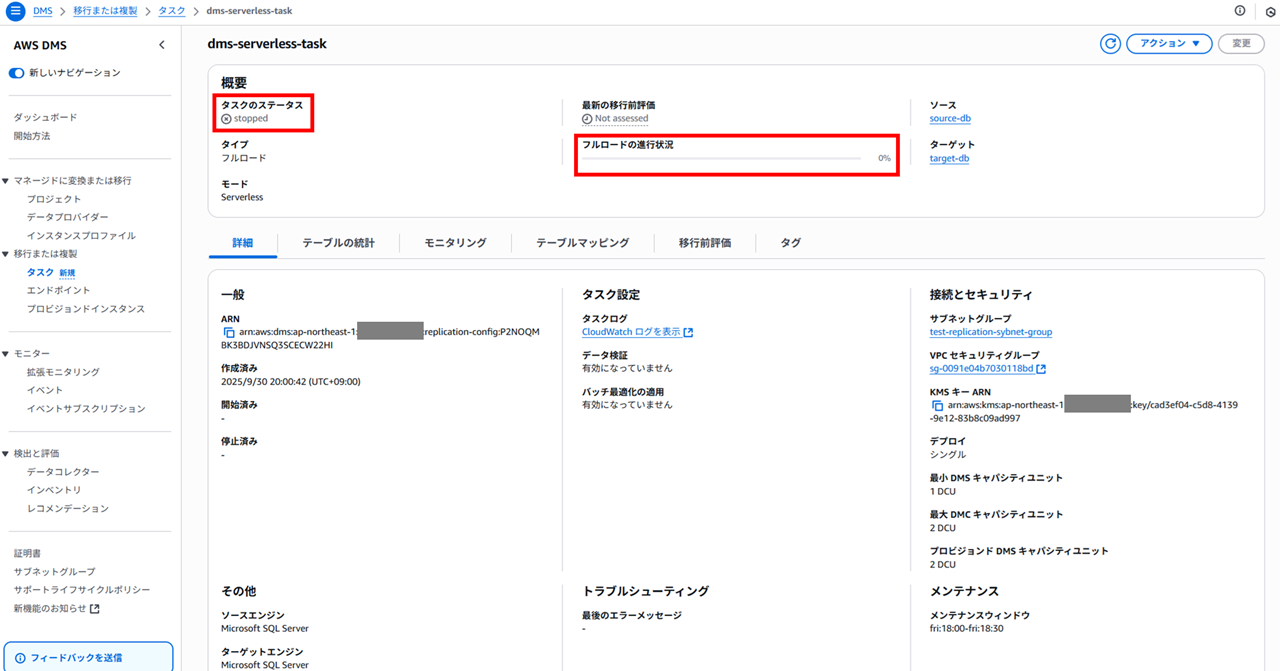
Task: Click the タスク breadcrumb link
Action: [x=172, y=11]
